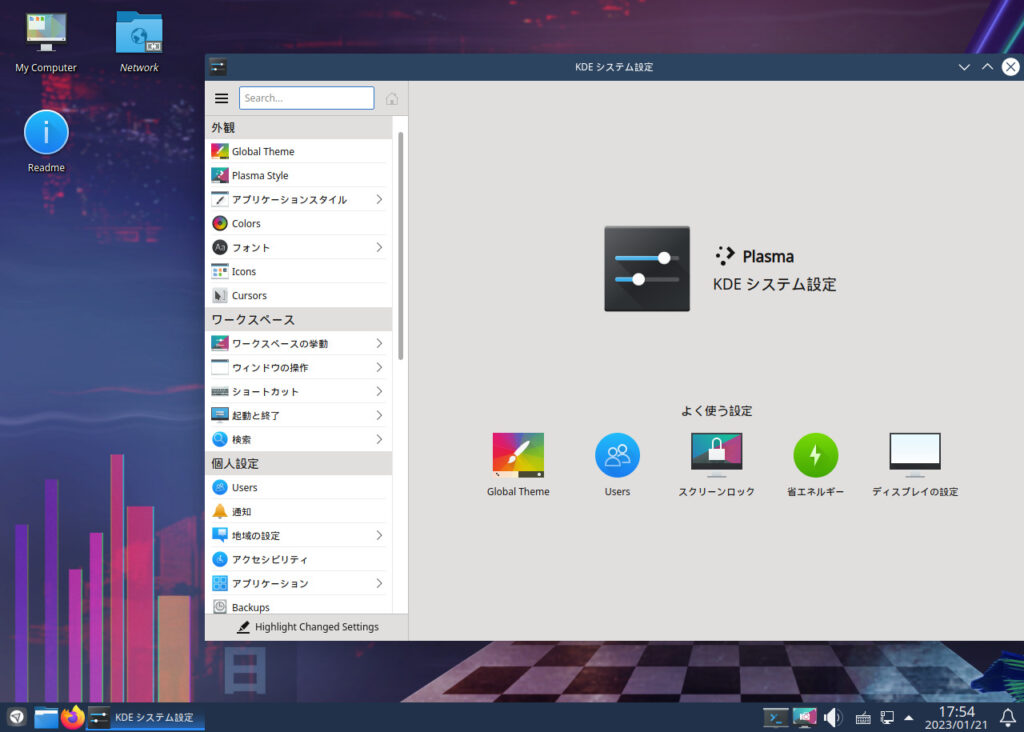
Task: Expand the フォント category chevron
Action: pos(379,248)
